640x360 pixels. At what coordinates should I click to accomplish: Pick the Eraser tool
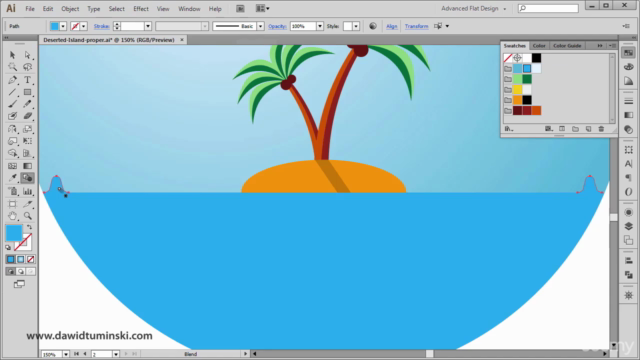click(x=27, y=116)
